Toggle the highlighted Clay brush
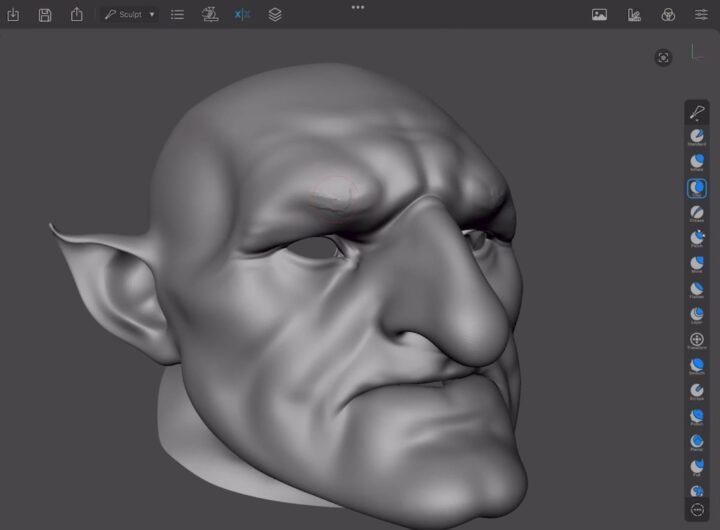The image size is (720, 530). point(697,187)
